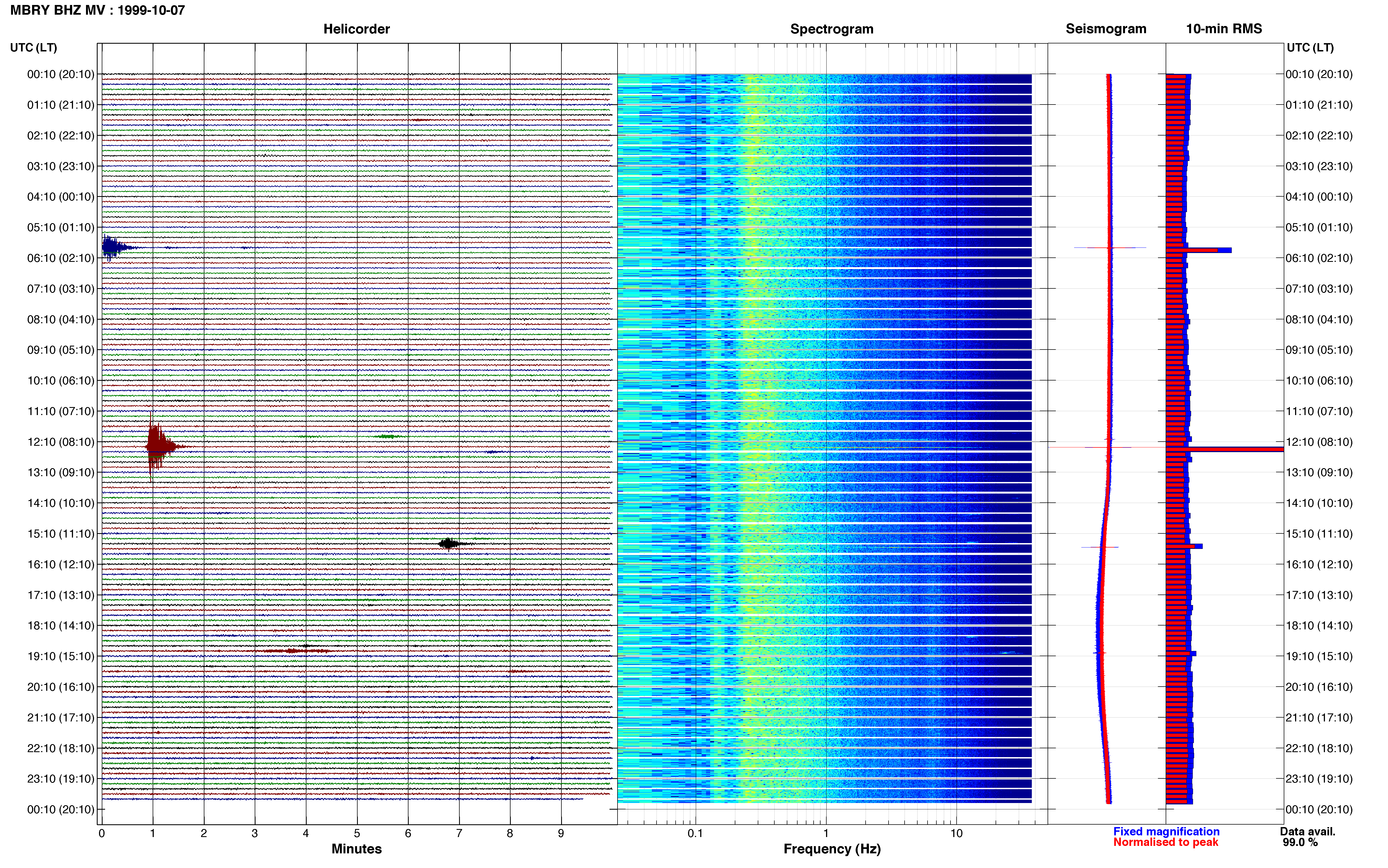Click the right time label '10:10 (06:10)'
The image size is (1388, 868).
1319,380
